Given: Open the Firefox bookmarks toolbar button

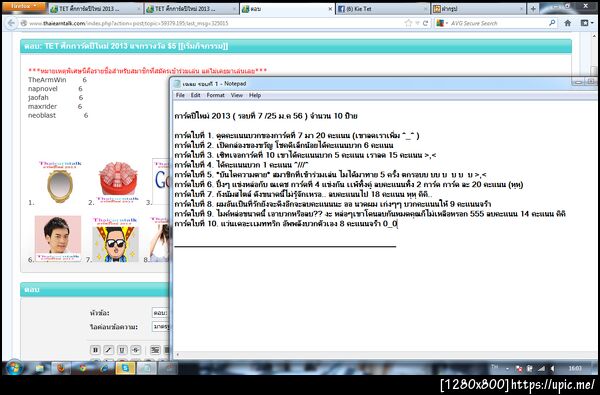Looking at the screenshot, I should pos(586,23).
